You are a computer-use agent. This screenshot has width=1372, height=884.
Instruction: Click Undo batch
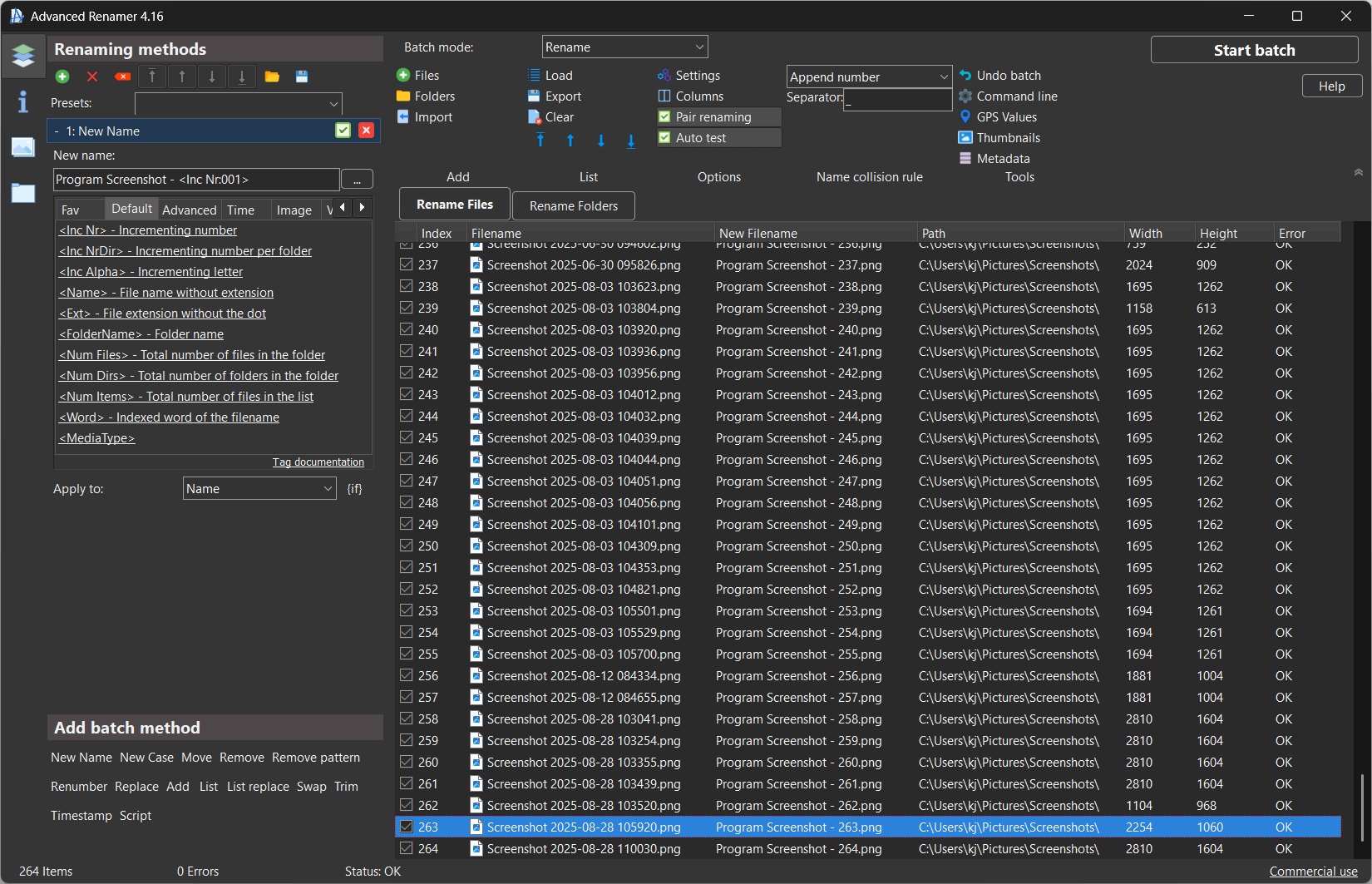point(1008,76)
